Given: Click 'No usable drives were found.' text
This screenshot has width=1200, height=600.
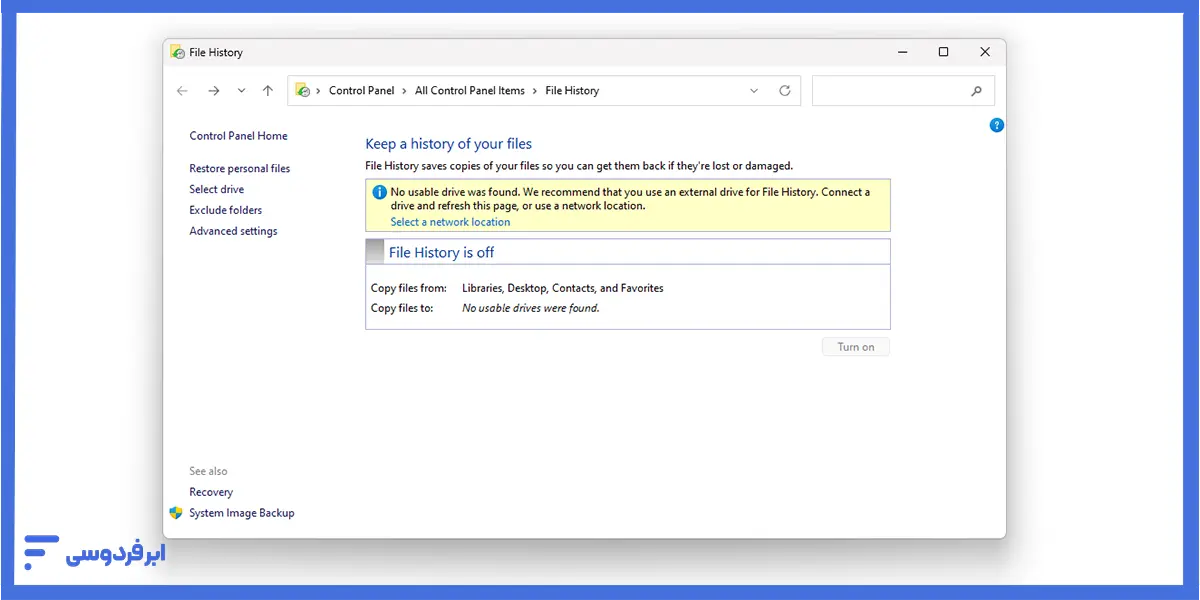Looking at the screenshot, I should coord(531,308).
